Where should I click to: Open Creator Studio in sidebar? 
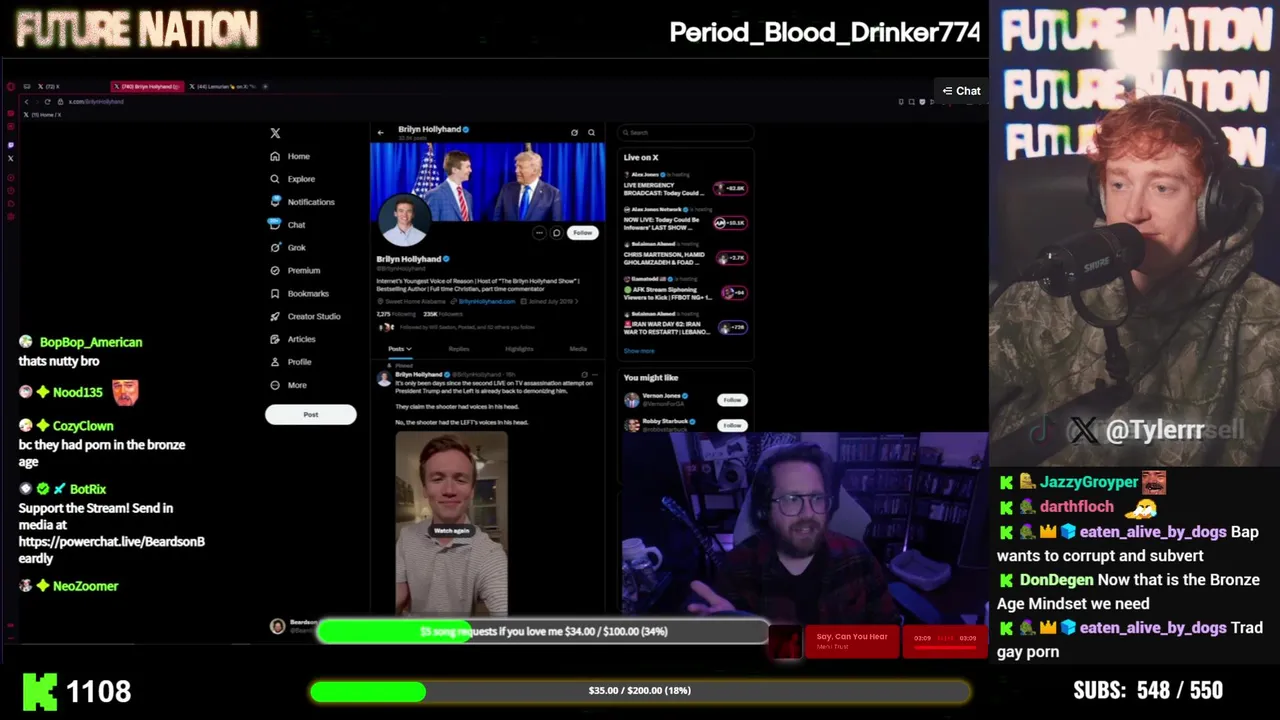point(305,317)
